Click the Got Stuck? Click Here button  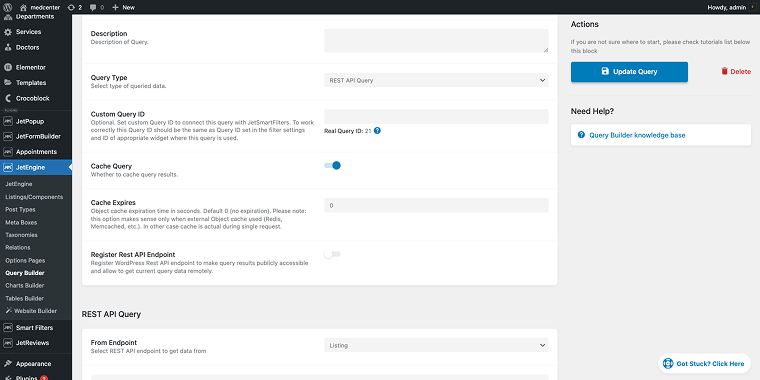[704, 364]
